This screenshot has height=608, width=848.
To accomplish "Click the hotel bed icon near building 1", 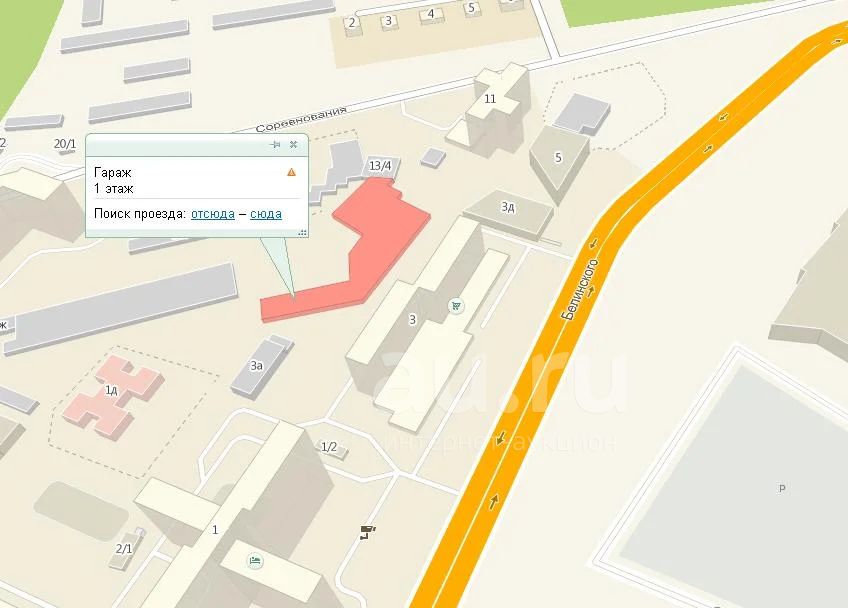I will click(x=255, y=560).
